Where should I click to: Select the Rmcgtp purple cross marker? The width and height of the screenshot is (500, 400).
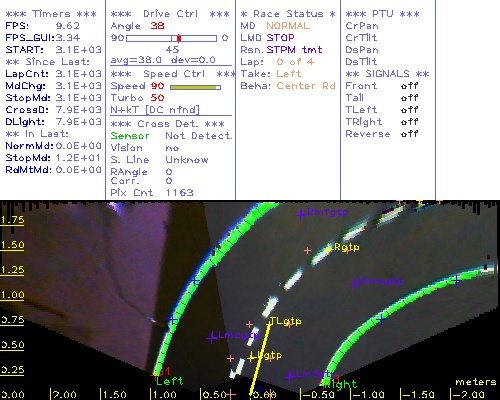355,284
